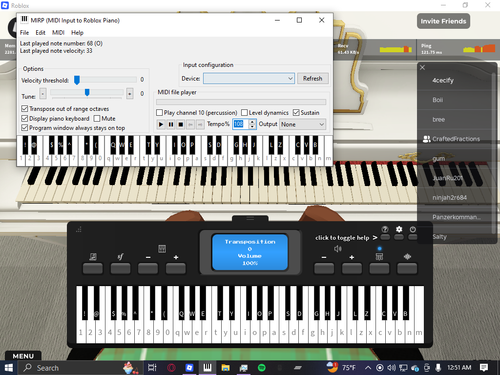
Task: Click the taskbar clock showing 12:51 AM
Action: coord(459,368)
